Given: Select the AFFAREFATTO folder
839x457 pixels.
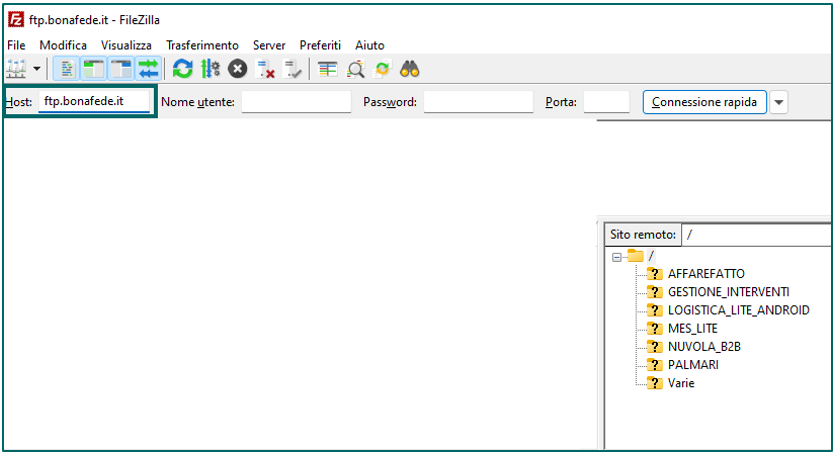Looking at the screenshot, I should coord(706,274).
